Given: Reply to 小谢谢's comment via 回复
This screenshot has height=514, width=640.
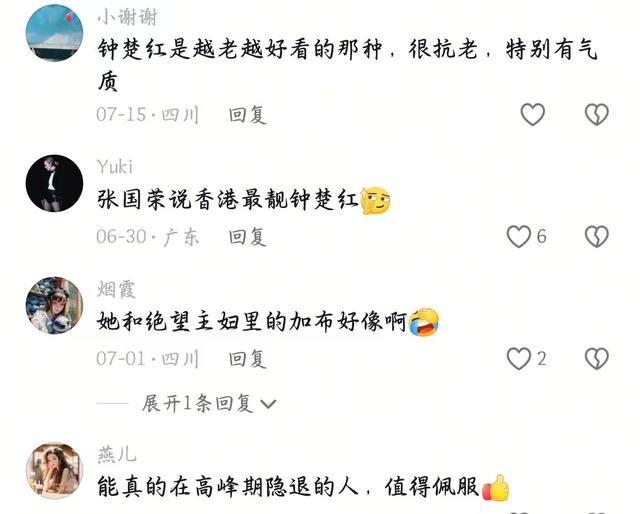Looking at the screenshot, I should [247, 115].
